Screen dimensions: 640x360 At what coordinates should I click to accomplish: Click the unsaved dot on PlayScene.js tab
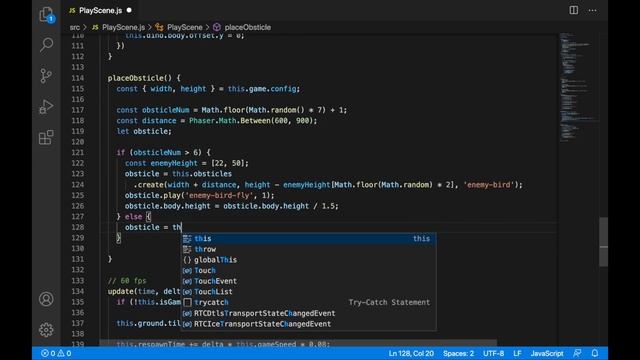coord(129,10)
